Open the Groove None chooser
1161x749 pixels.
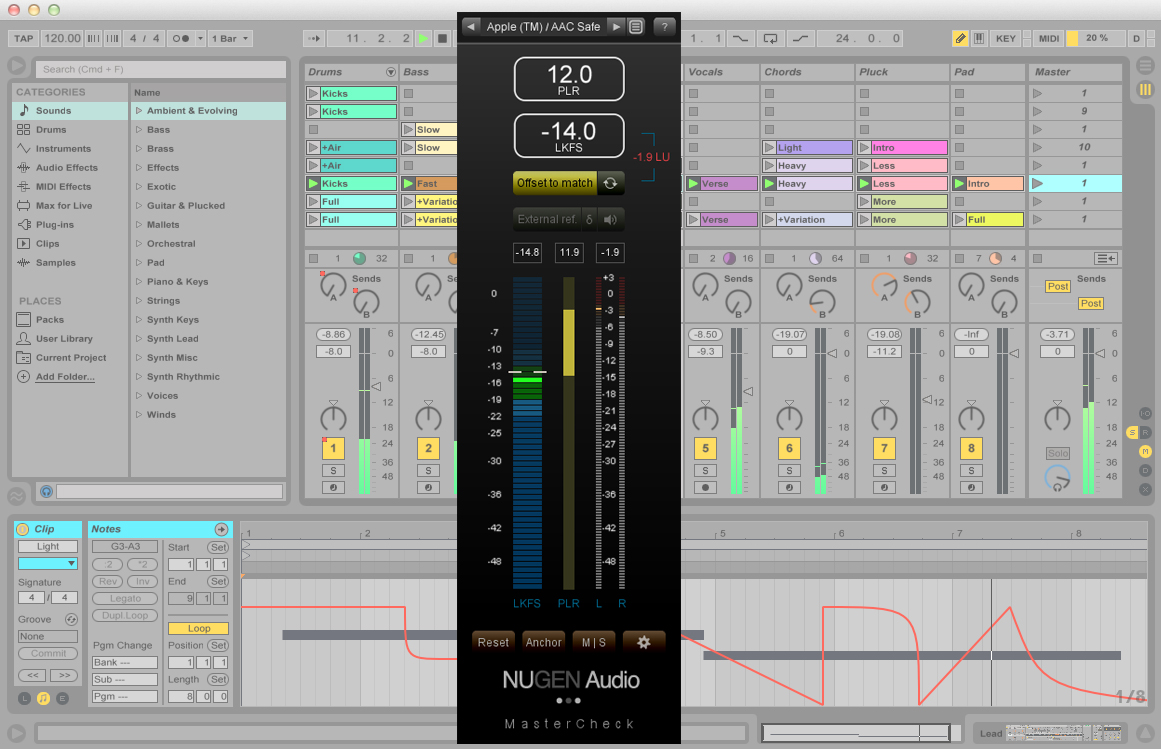pos(45,635)
